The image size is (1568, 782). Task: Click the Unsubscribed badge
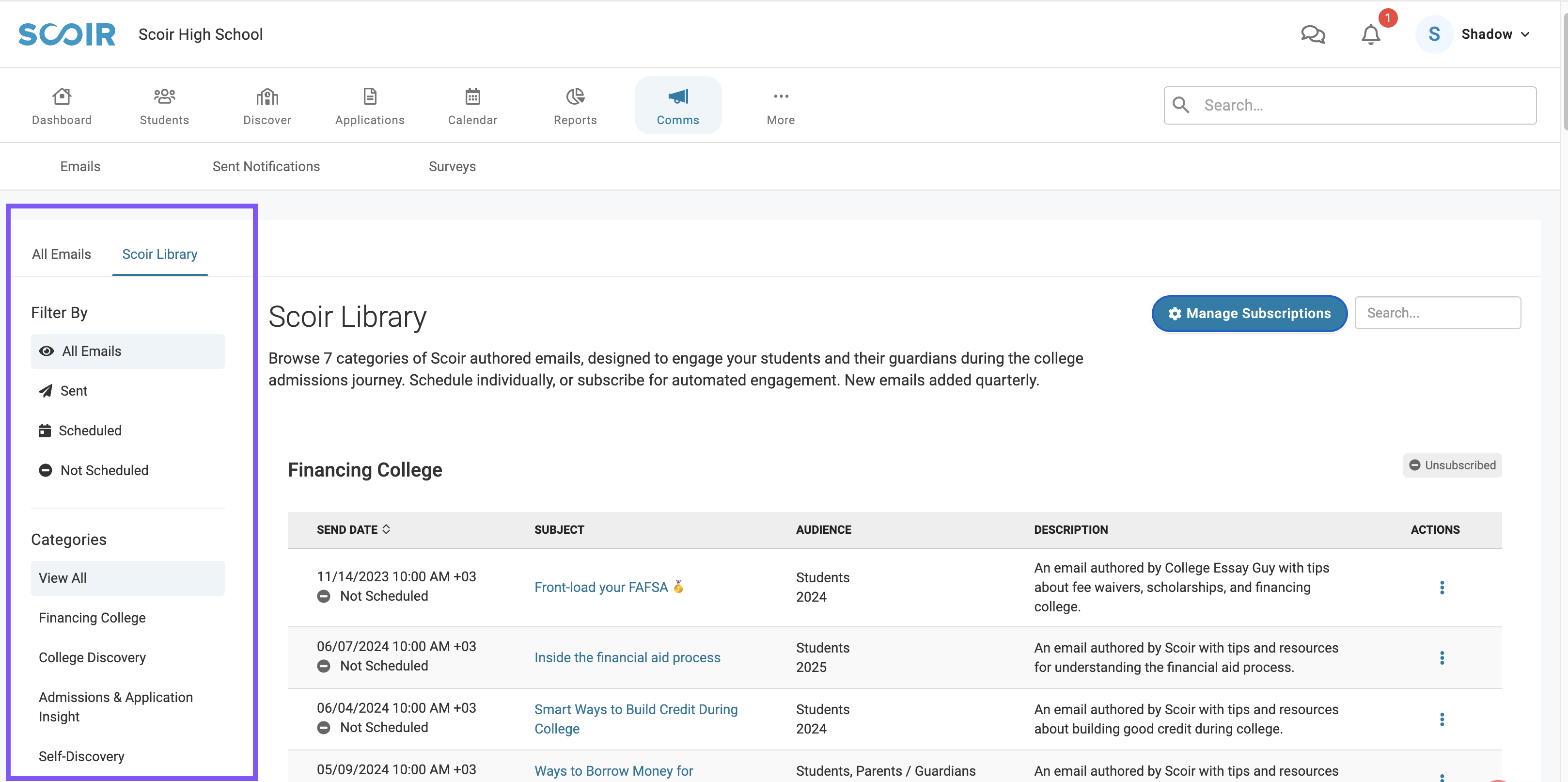[x=1452, y=465]
